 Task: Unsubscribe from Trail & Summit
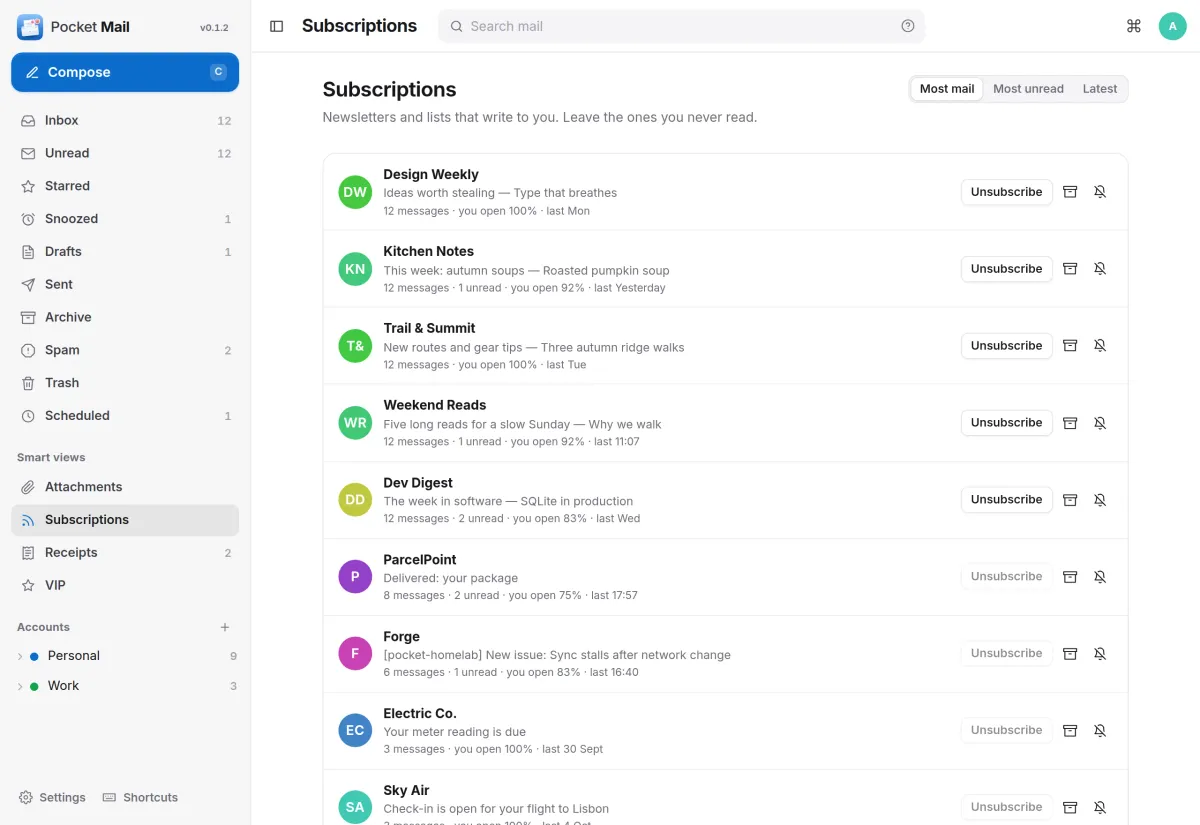click(x=1006, y=346)
